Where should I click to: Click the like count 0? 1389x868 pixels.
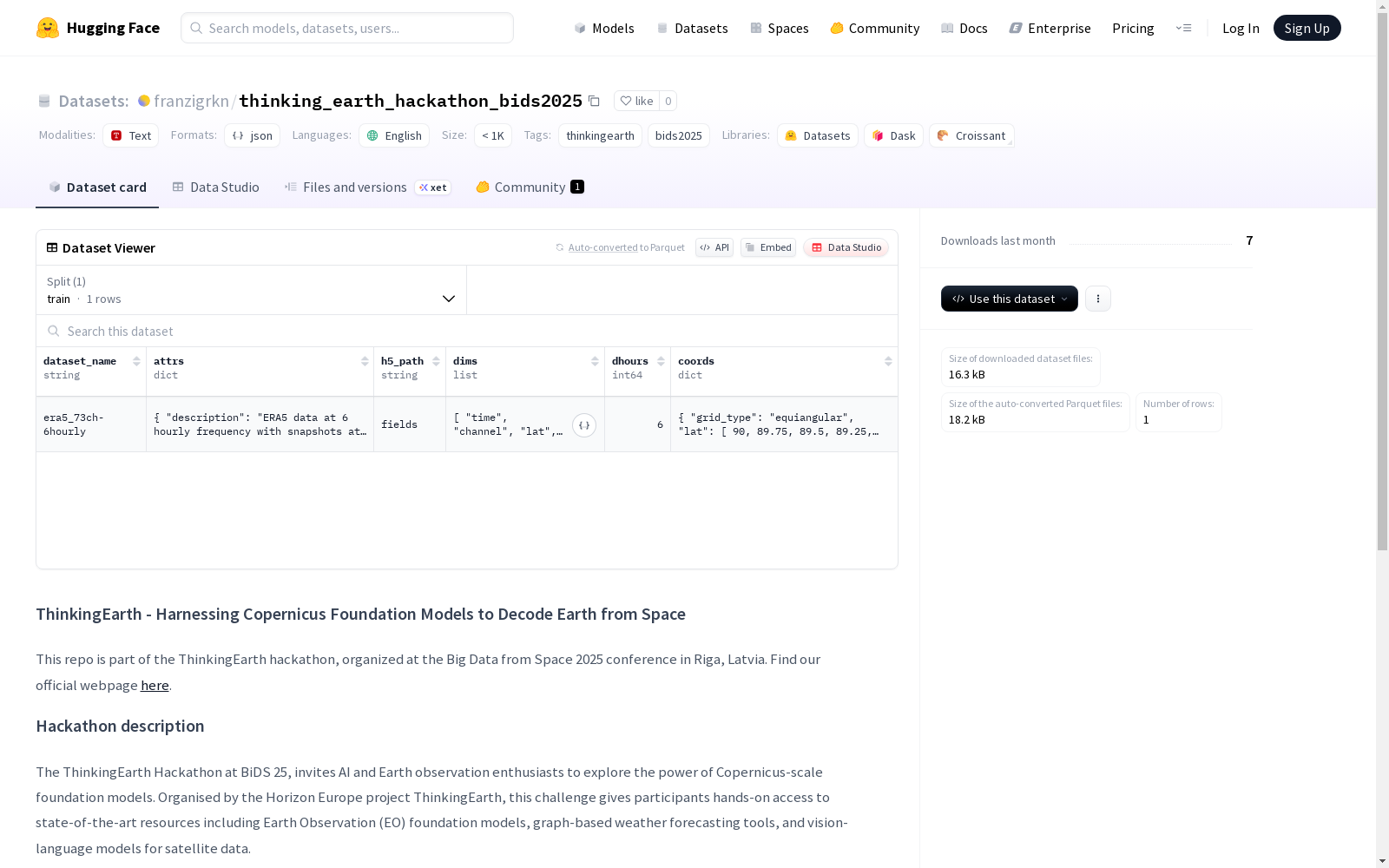pyautogui.click(x=668, y=101)
